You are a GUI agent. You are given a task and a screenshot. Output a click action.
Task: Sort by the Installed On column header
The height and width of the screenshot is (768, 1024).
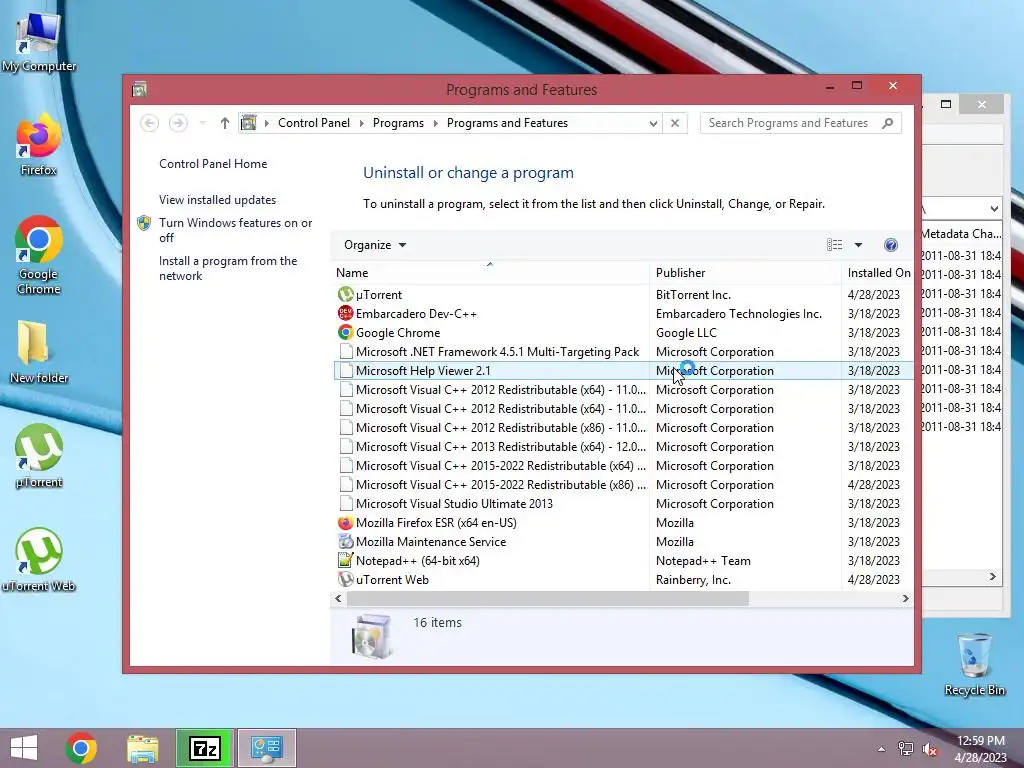878,272
